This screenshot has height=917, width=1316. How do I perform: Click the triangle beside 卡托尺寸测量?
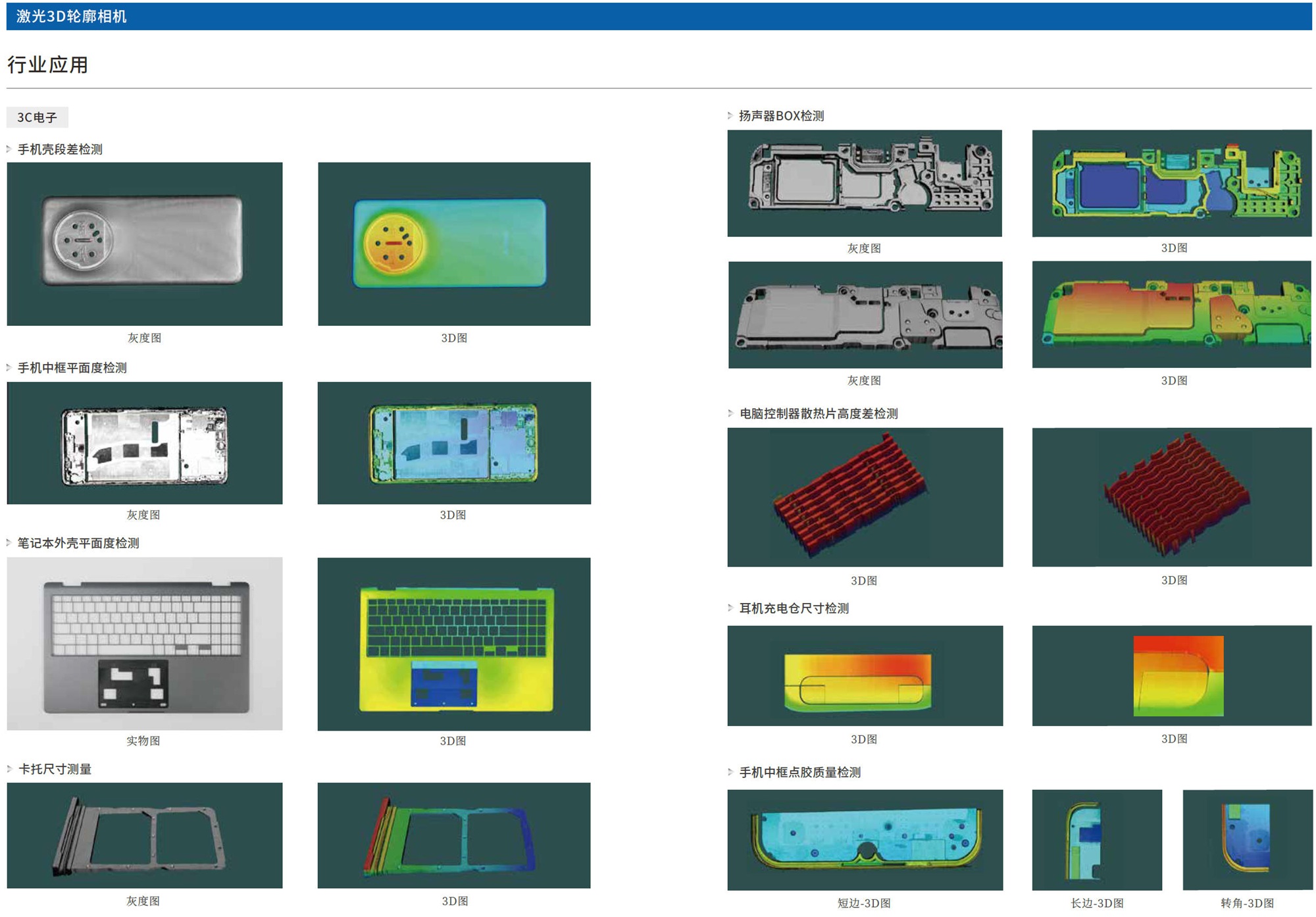tap(9, 769)
